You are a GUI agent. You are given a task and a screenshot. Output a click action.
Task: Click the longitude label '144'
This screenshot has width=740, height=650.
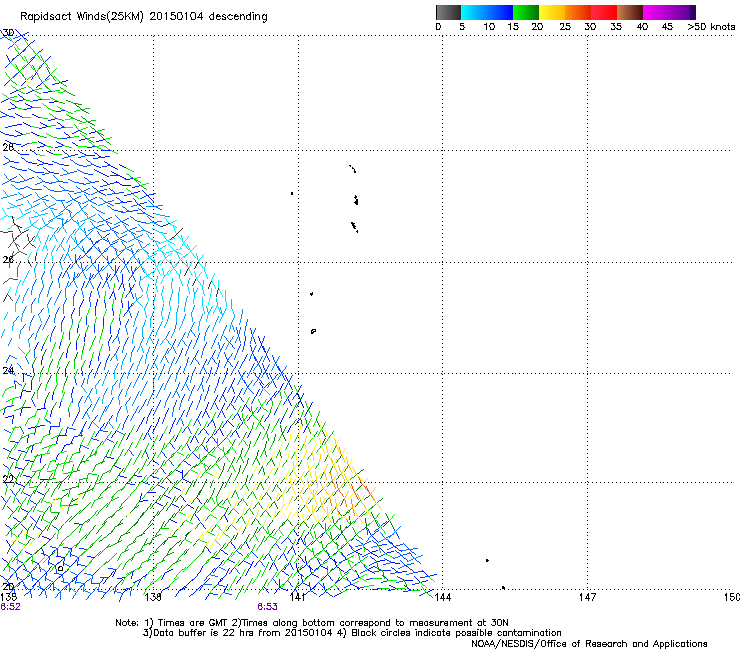442,597
